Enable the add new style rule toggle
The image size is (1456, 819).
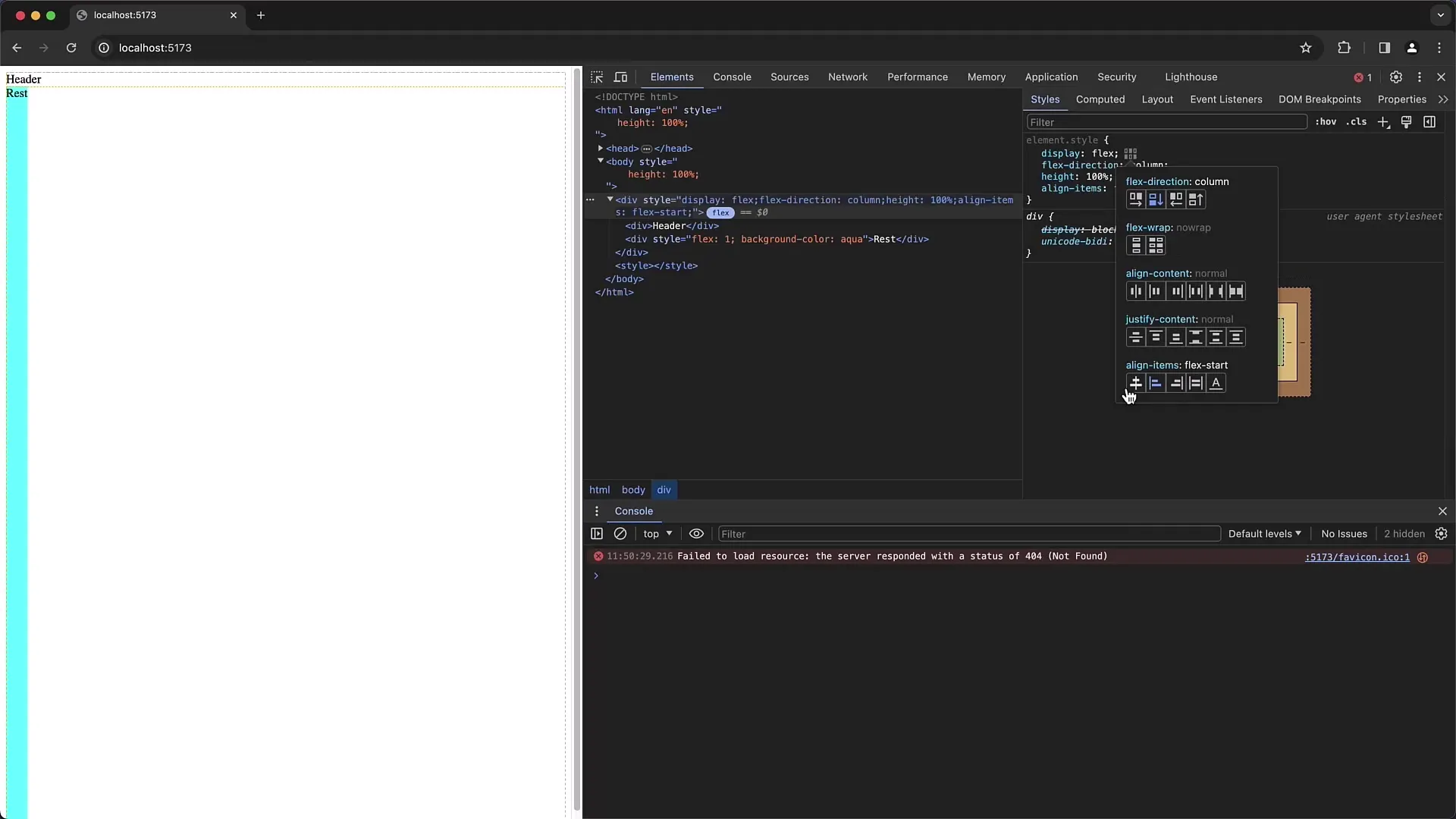1385,122
